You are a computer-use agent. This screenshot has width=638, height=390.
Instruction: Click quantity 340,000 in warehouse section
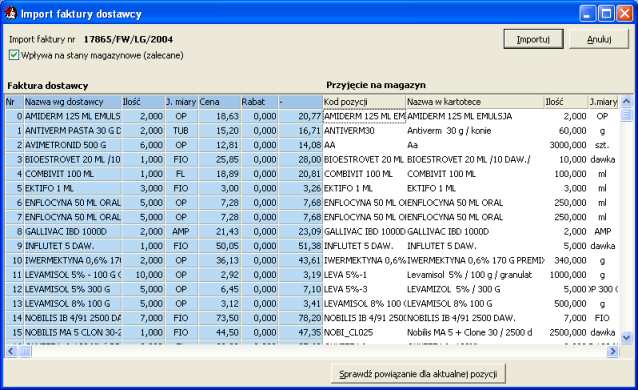[x=566, y=261]
